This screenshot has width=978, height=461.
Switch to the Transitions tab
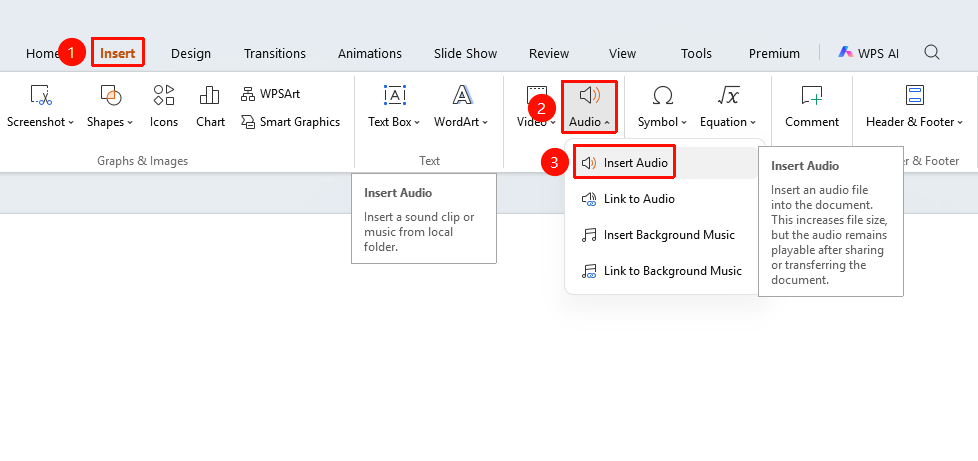tap(274, 54)
